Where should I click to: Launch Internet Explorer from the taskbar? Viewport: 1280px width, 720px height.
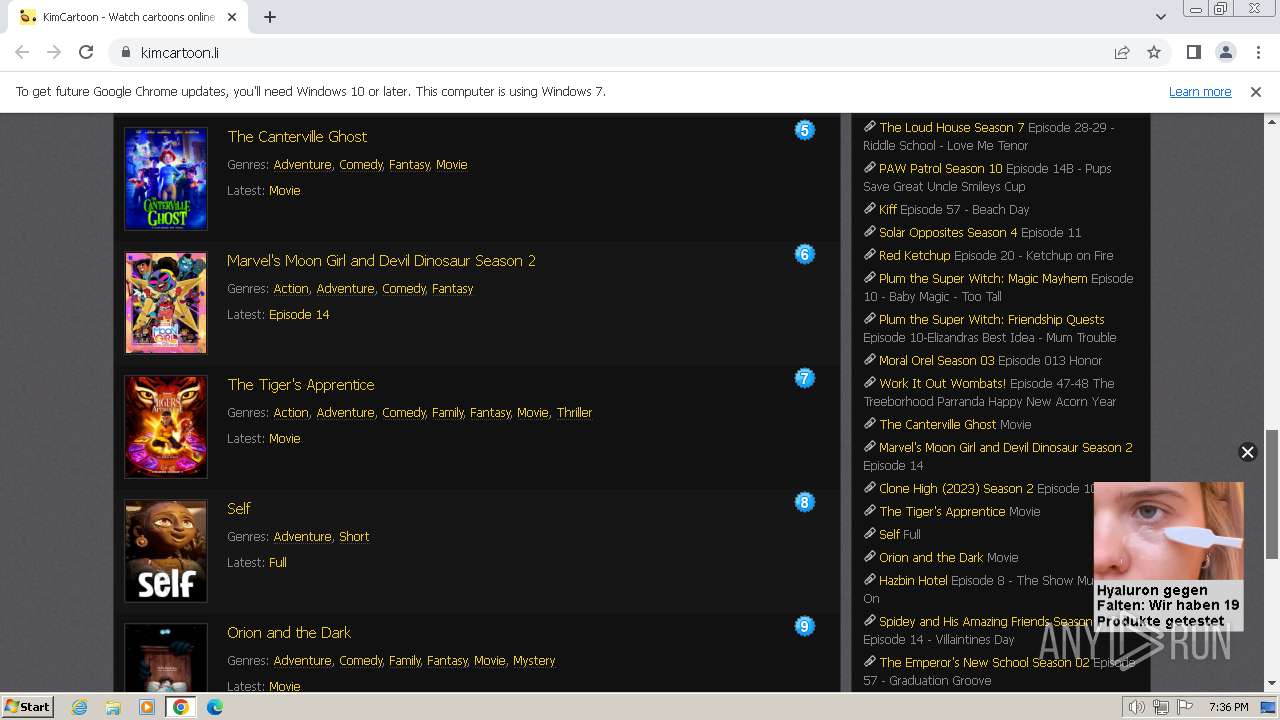click(x=79, y=707)
